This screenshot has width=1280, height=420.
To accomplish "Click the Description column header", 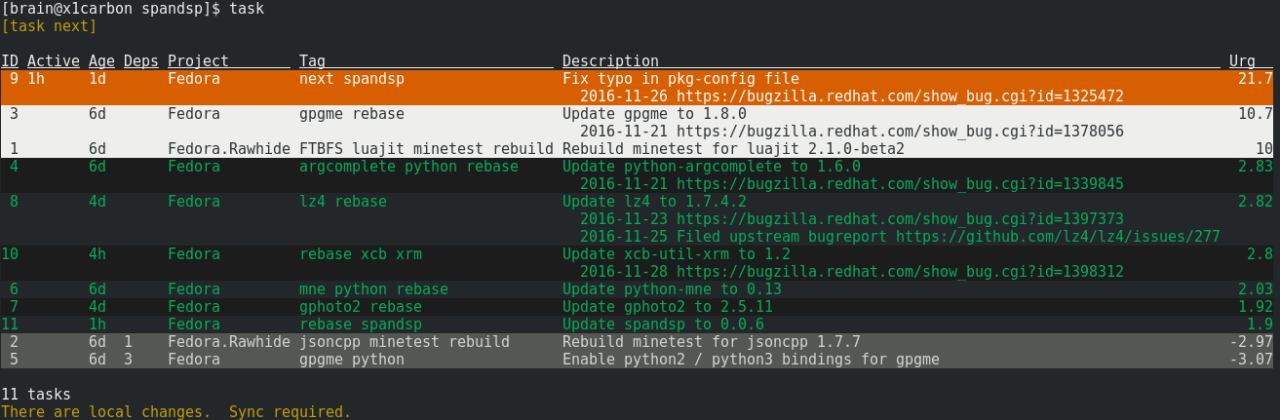I will click(x=610, y=61).
